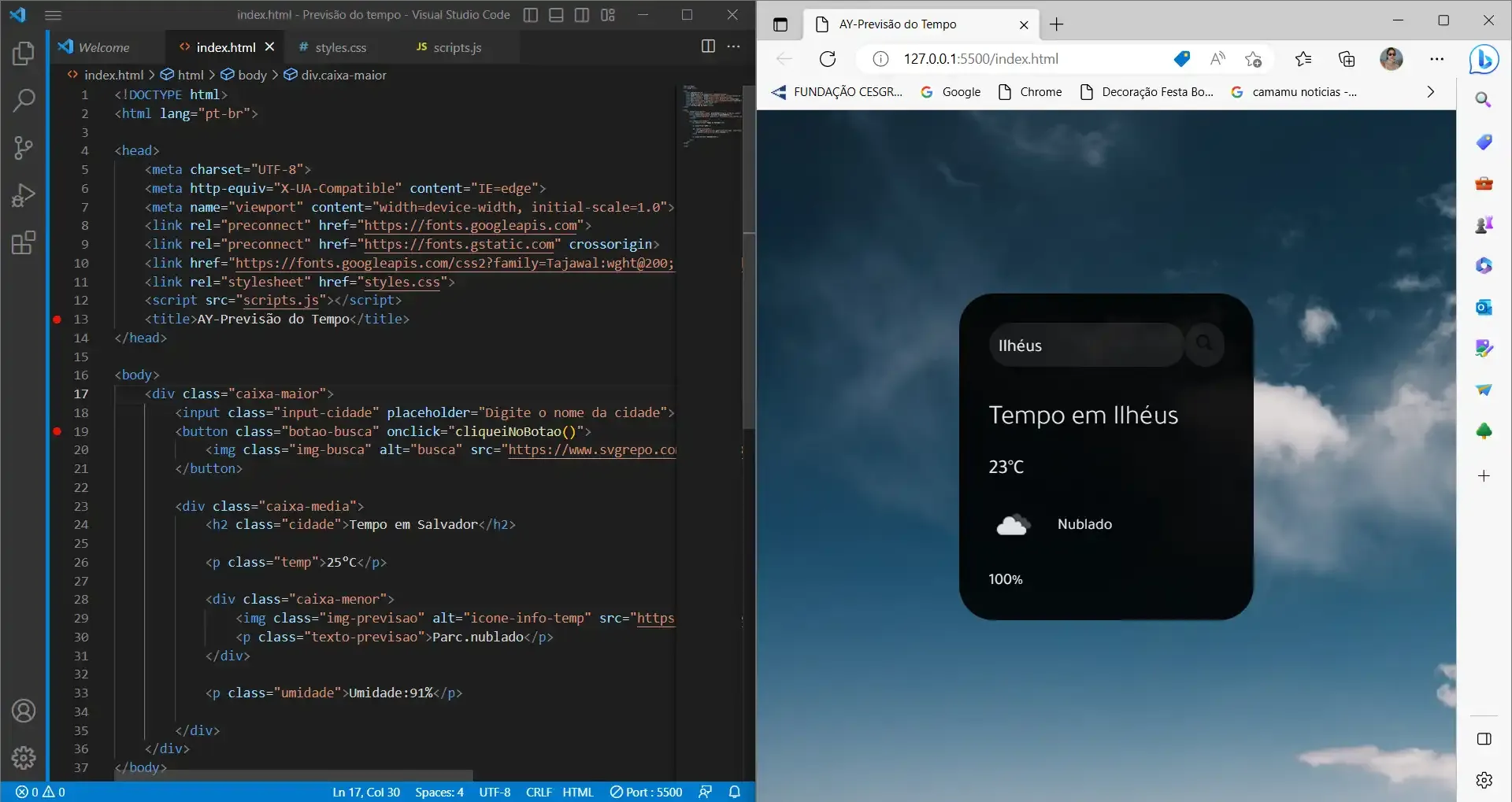Click the editor horizontal scrollbar
This screenshot has width=1512, height=802.
[293, 775]
